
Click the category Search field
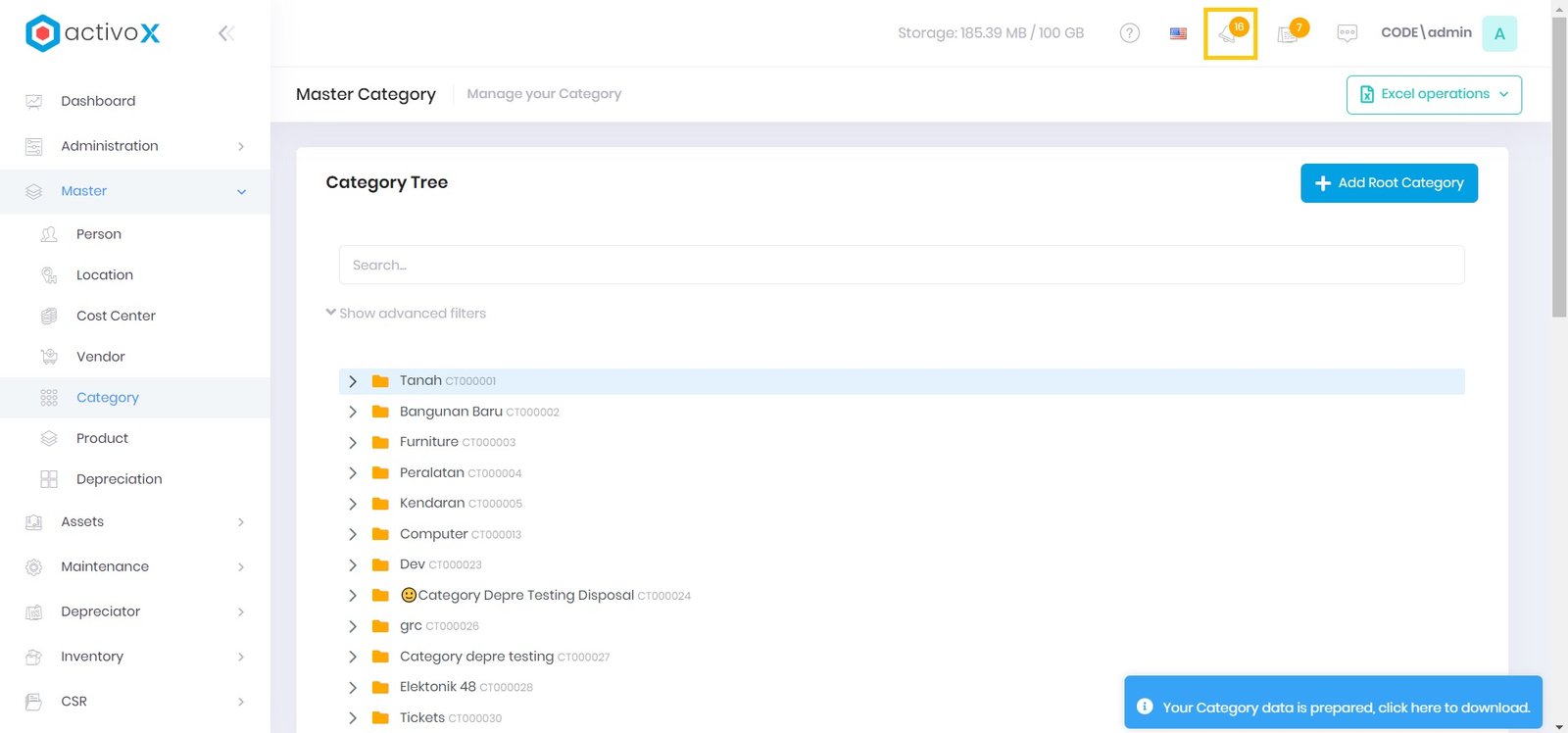point(902,266)
